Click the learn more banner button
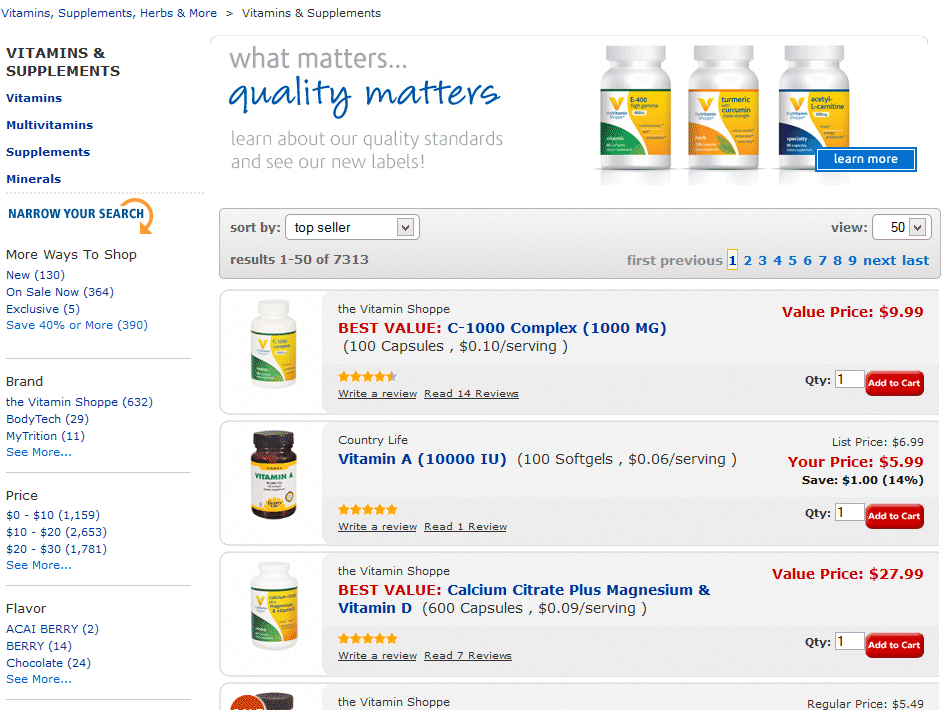This screenshot has height=710, width=945. click(865, 159)
